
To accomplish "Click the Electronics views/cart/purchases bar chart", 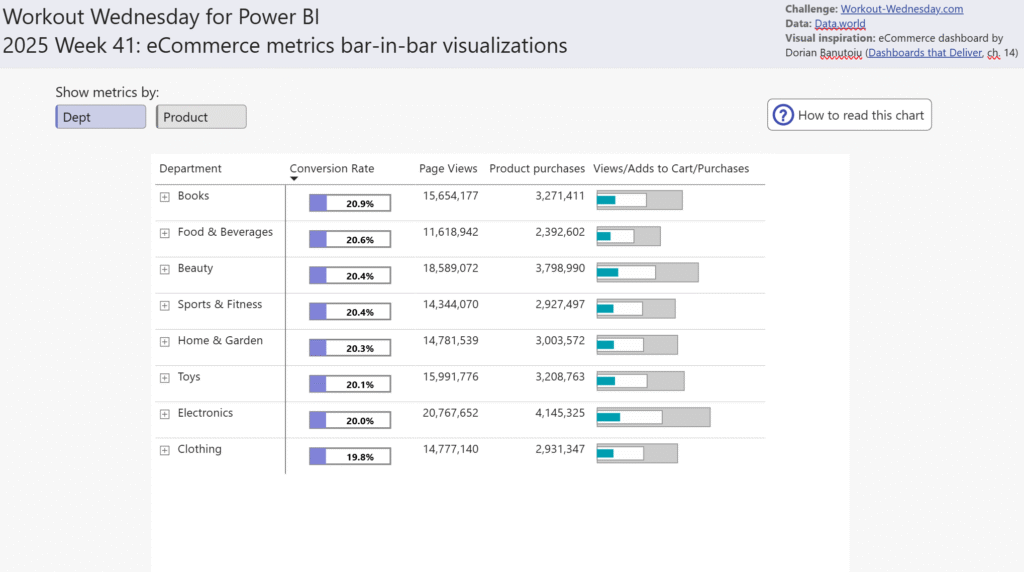I will pyautogui.click(x=653, y=417).
